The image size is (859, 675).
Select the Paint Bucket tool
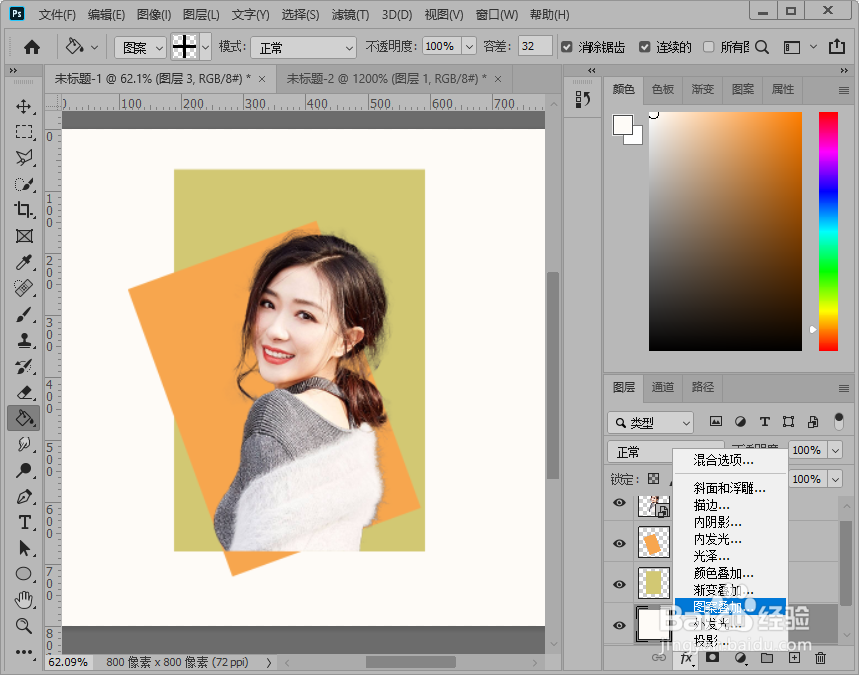coord(24,418)
